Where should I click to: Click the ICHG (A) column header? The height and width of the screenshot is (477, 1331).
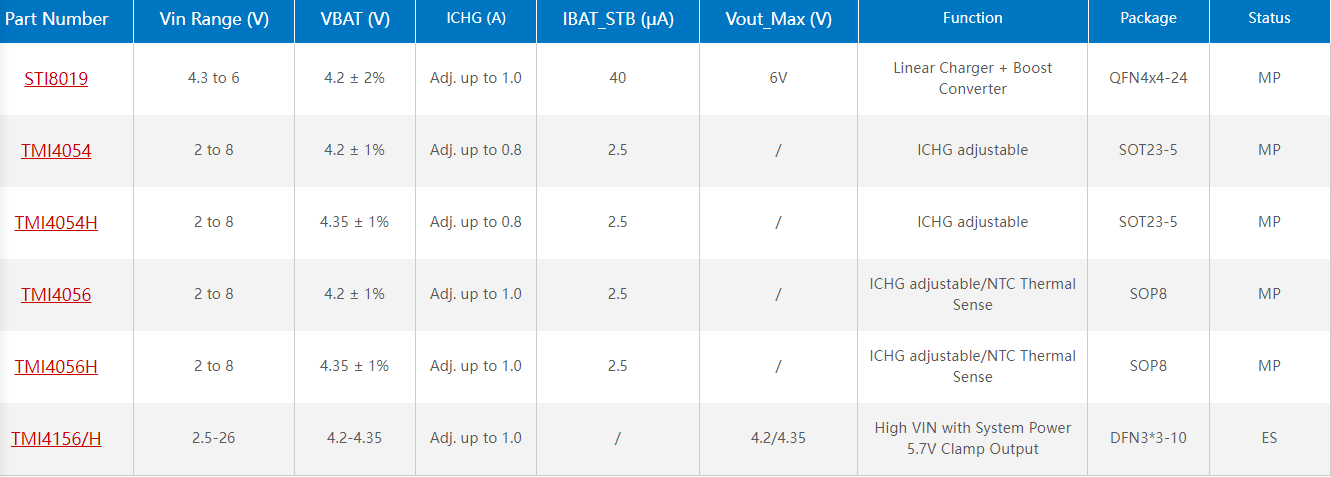click(x=476, y=18)
